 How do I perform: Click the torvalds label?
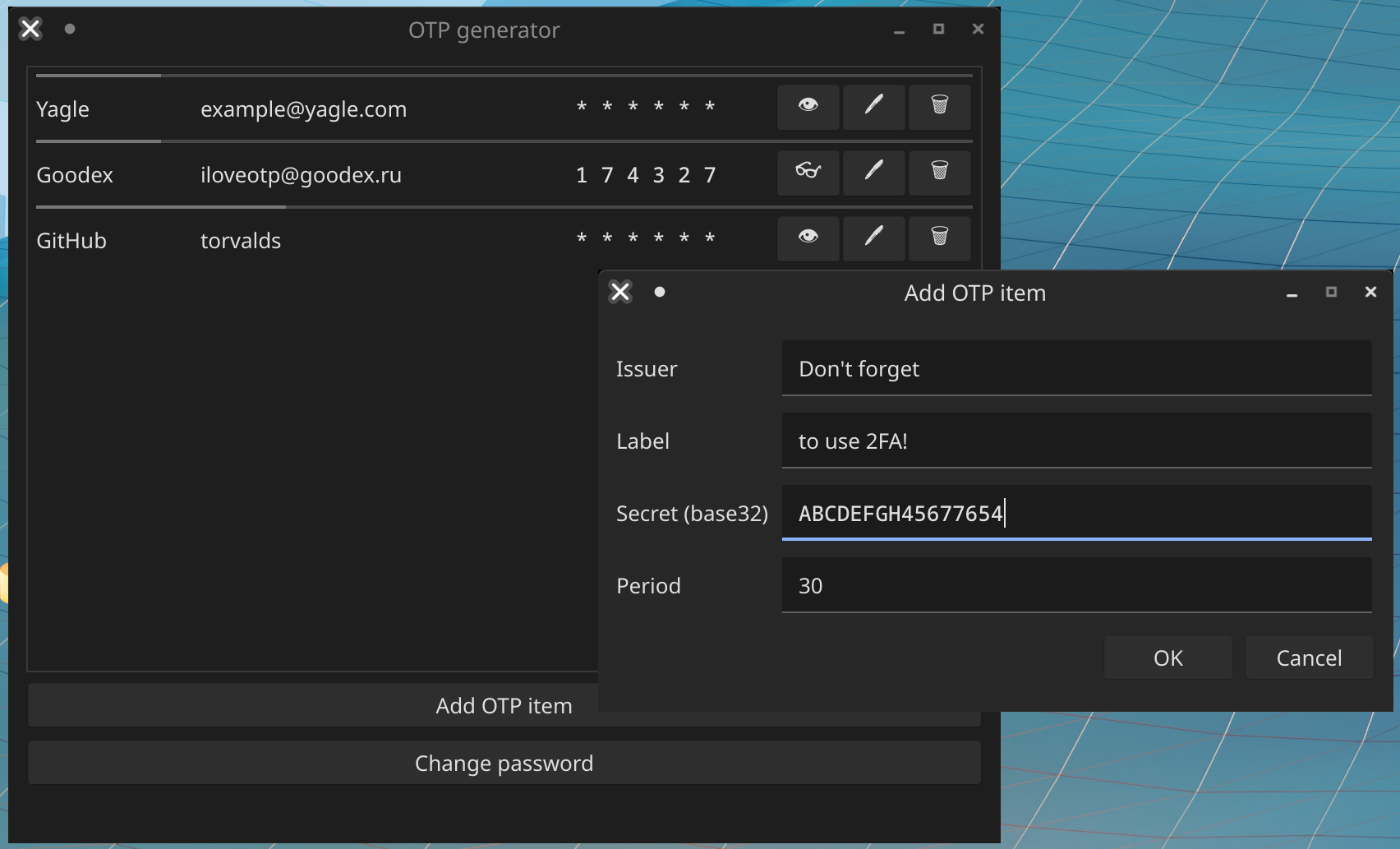(x=241, y=241)
